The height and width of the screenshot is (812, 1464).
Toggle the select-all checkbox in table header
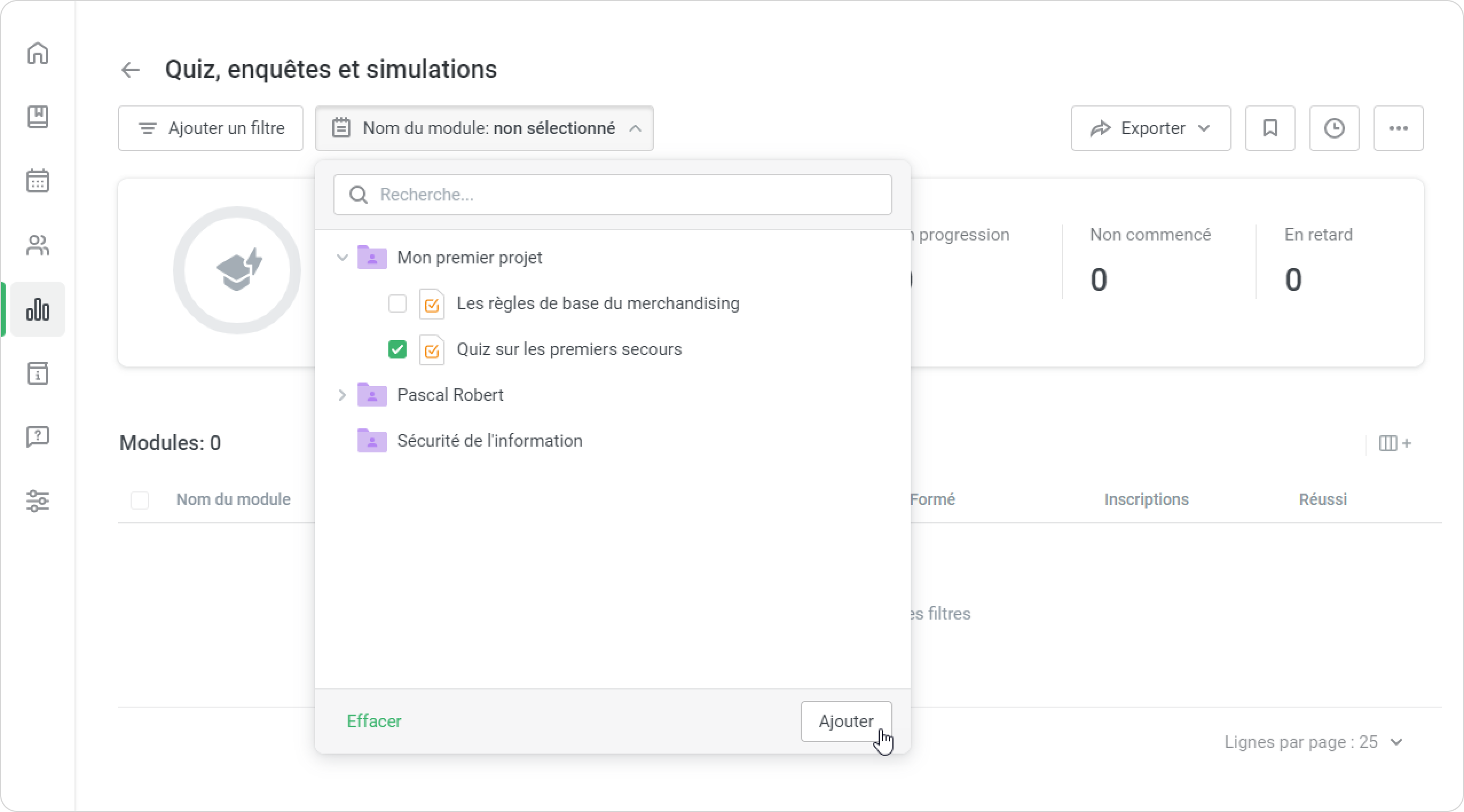click(x=140, y=500)
